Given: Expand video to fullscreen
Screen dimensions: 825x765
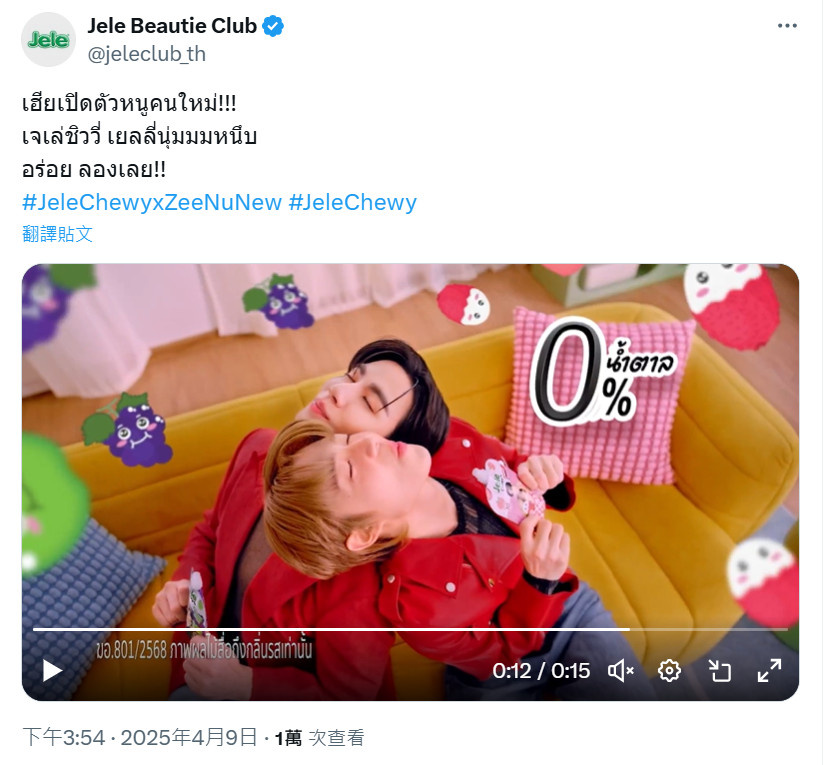Looking at the screenshot, I should [x=769, y=671].
